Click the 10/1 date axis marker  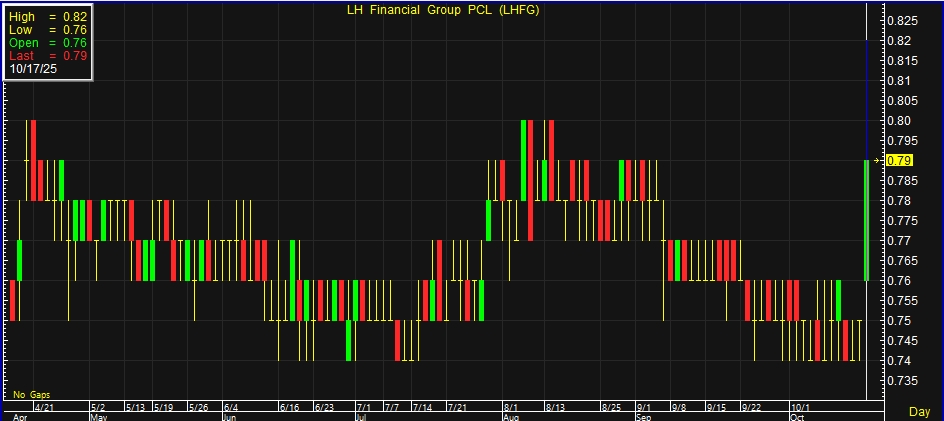(801, 408)
